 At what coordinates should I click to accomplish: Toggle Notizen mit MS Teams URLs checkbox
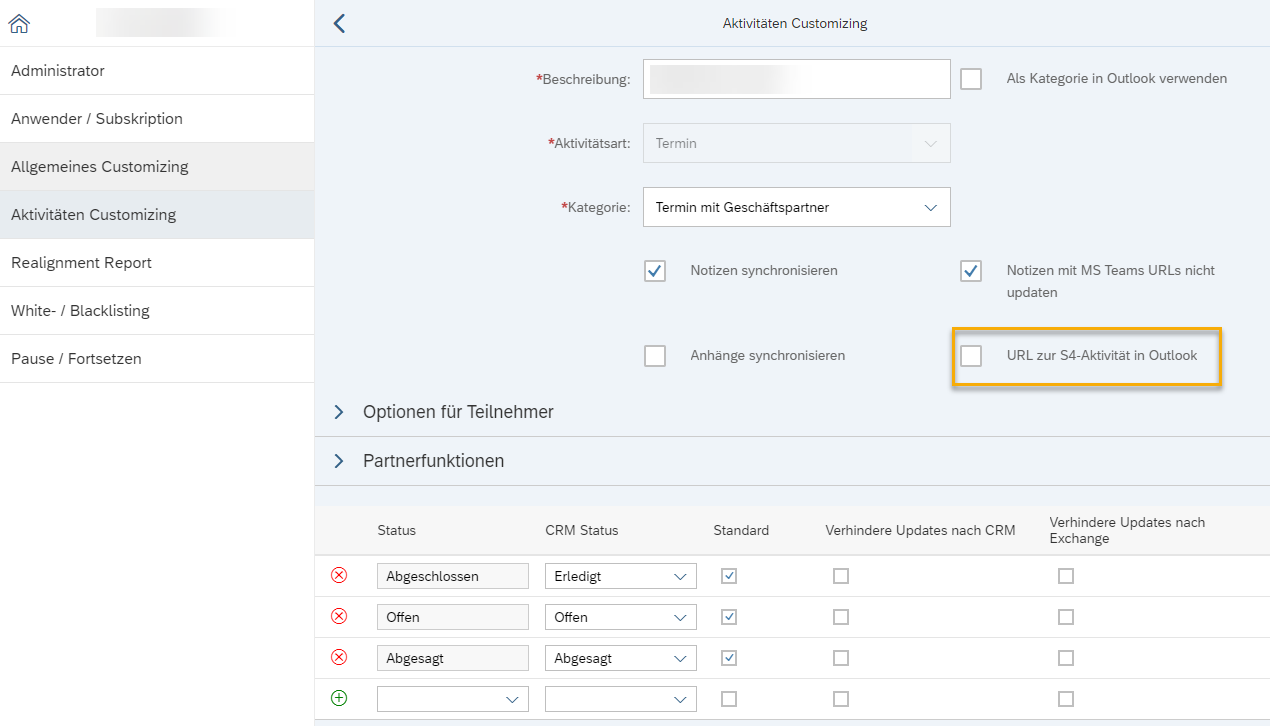[x=971, y=271]
